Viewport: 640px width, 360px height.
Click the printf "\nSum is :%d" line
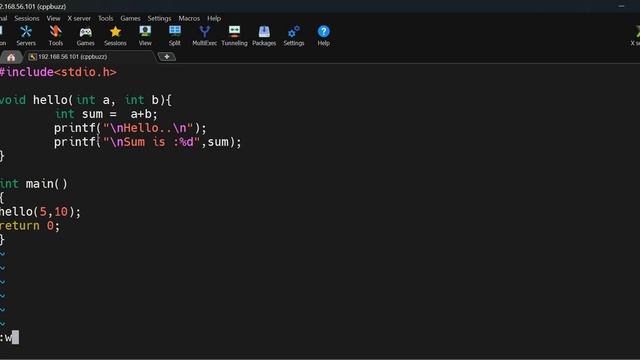pyautogui.click(x=147, y=142)
